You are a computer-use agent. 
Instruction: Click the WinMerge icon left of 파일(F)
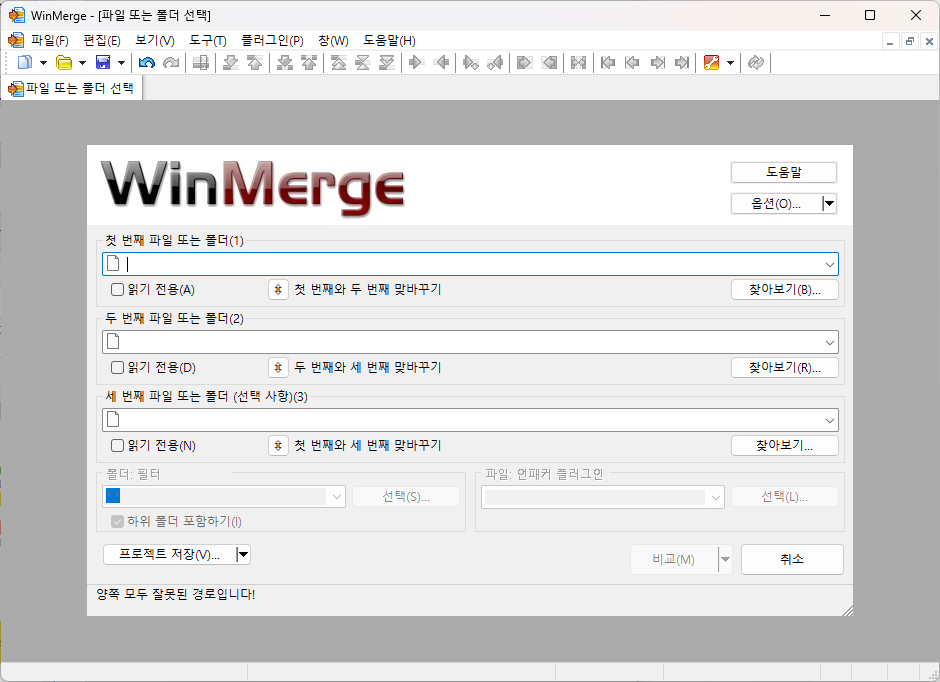tap(16, 40)
